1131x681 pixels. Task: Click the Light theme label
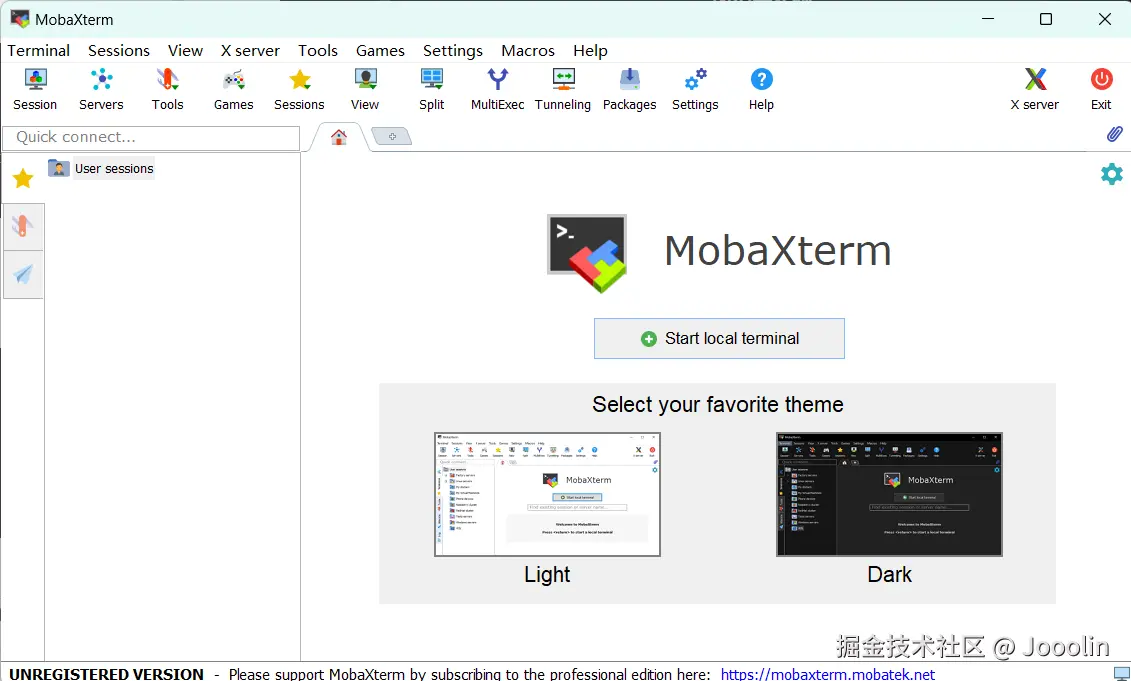547,574
